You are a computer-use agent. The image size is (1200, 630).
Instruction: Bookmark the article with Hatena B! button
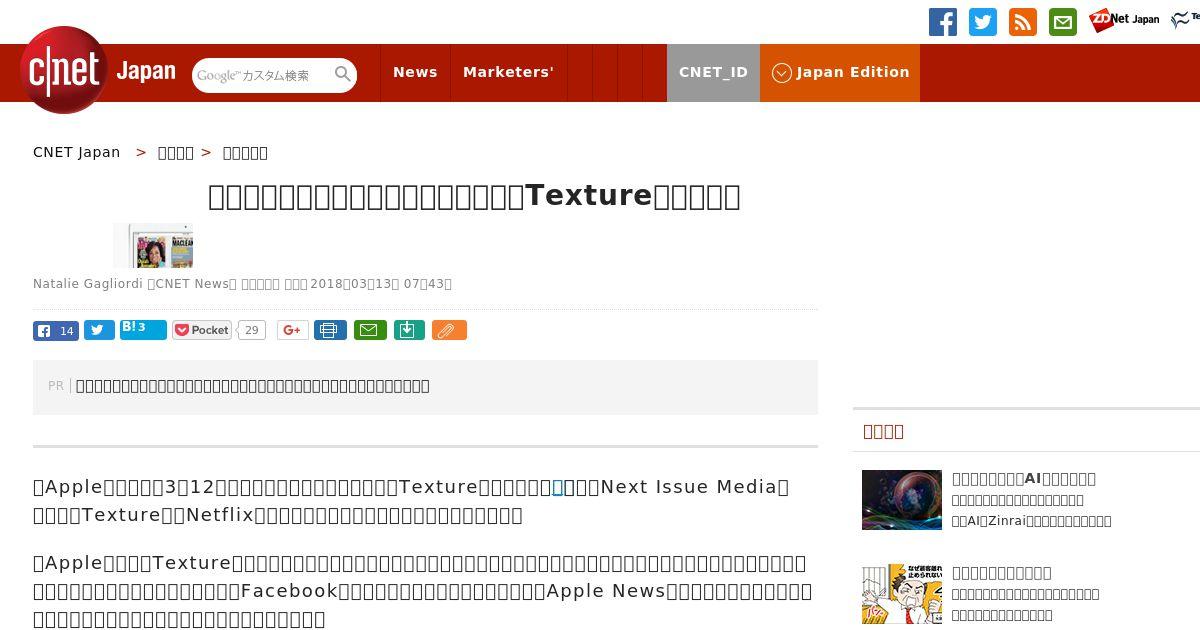pyautogui.click(x=143, y=330)
